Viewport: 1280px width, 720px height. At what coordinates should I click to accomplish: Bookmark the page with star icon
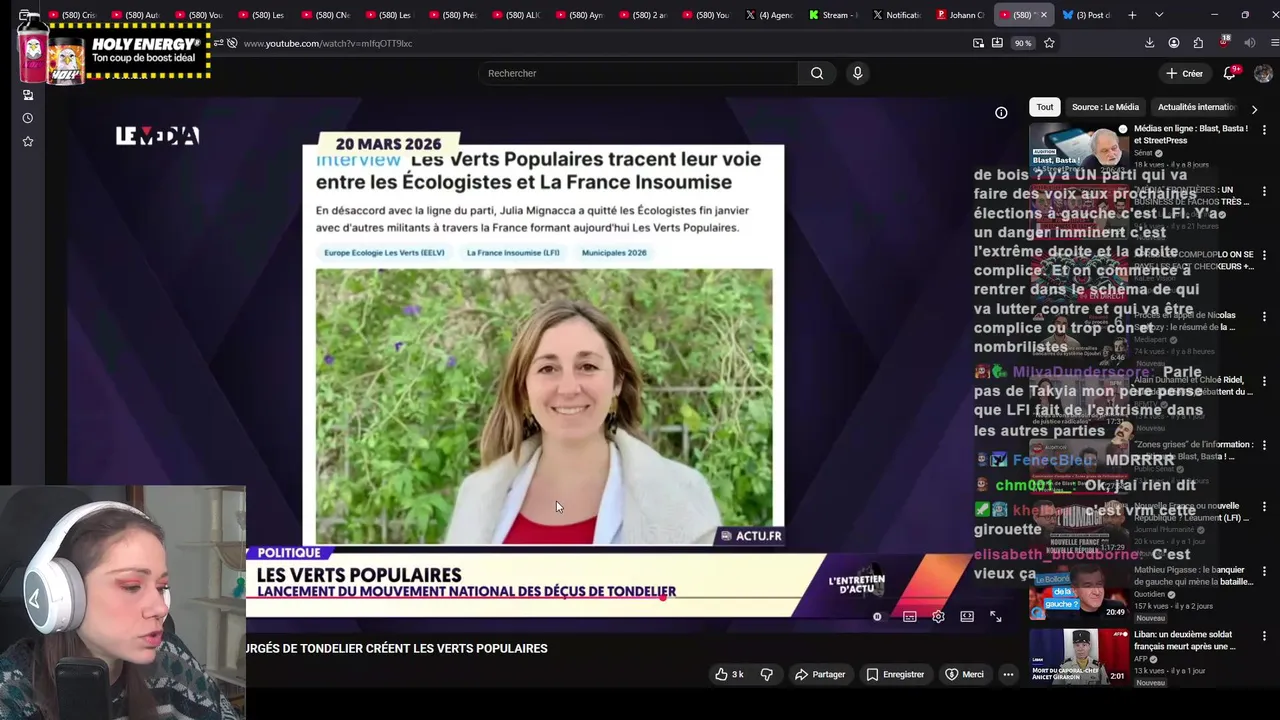pos(1049,43)
